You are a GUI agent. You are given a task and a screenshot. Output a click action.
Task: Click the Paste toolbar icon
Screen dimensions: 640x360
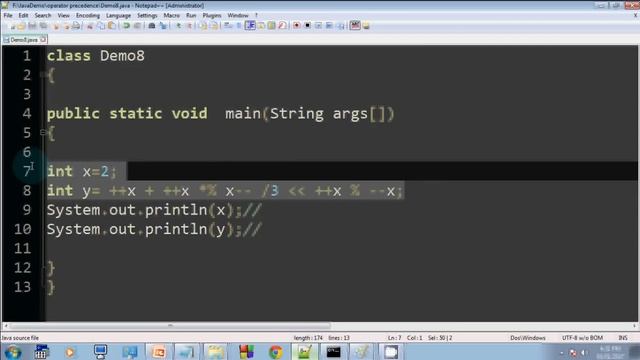point(111,26)
